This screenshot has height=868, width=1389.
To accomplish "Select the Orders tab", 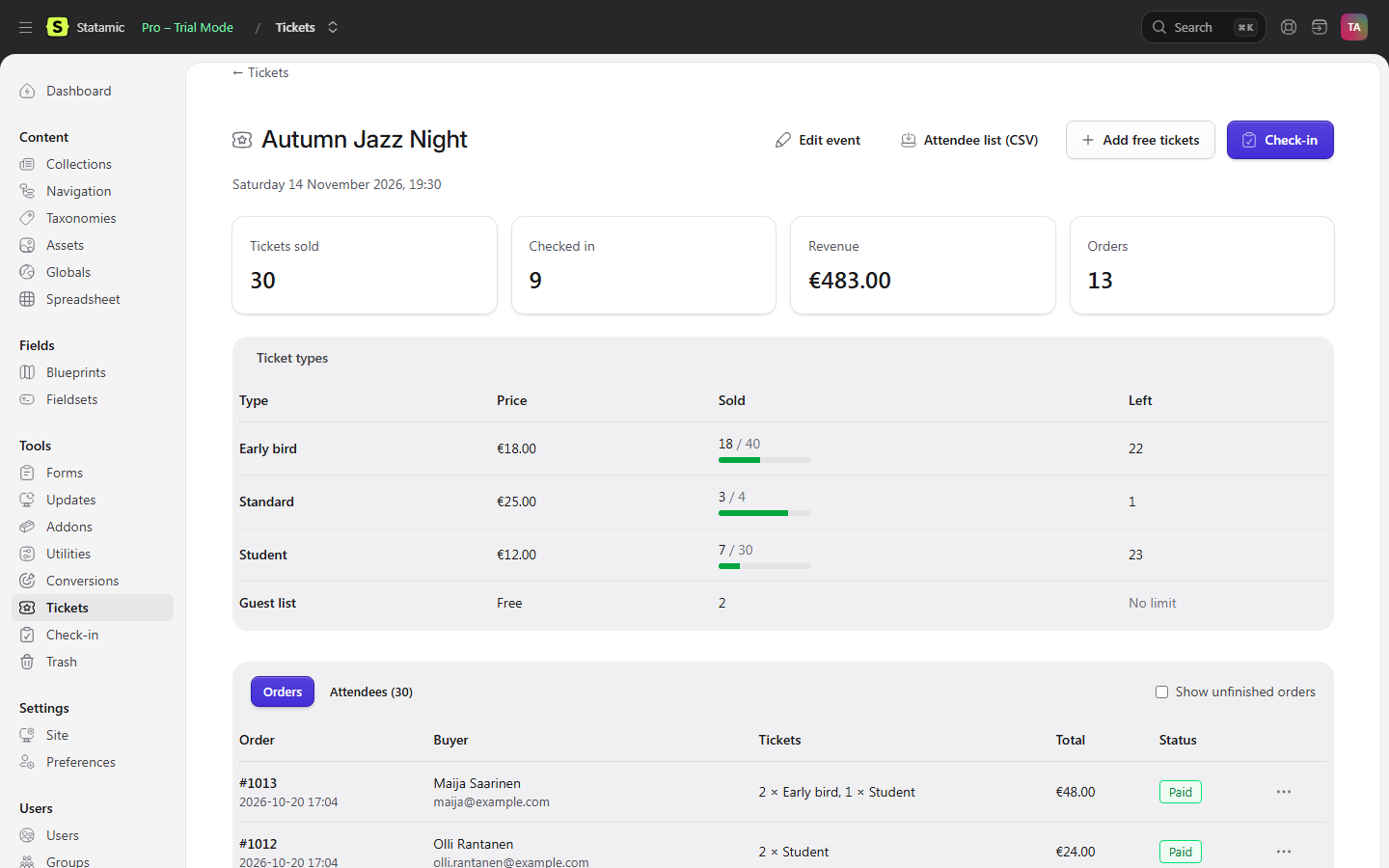I will point(283,692).
